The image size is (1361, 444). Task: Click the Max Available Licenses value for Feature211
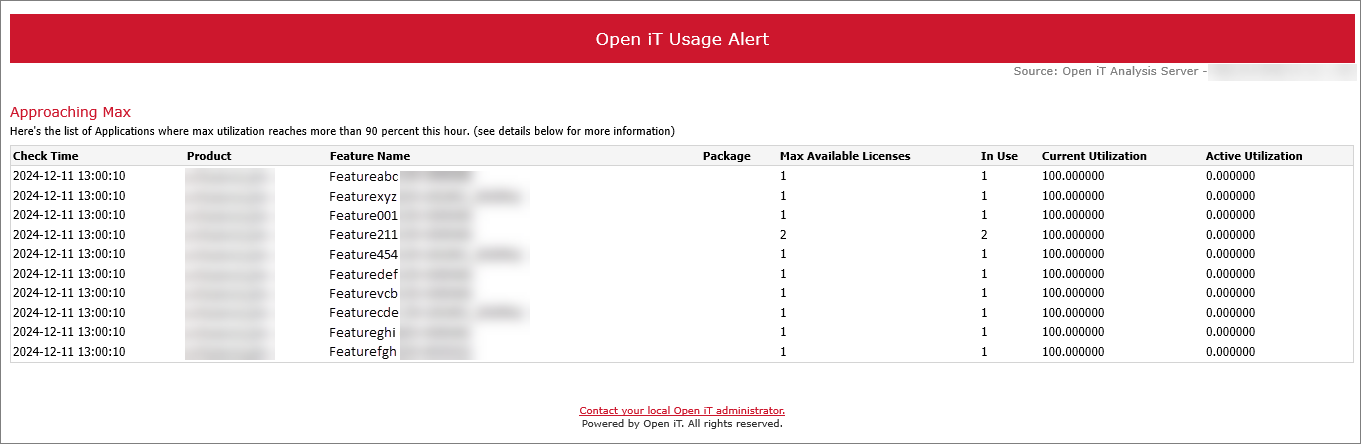click(x=783, y=235)
